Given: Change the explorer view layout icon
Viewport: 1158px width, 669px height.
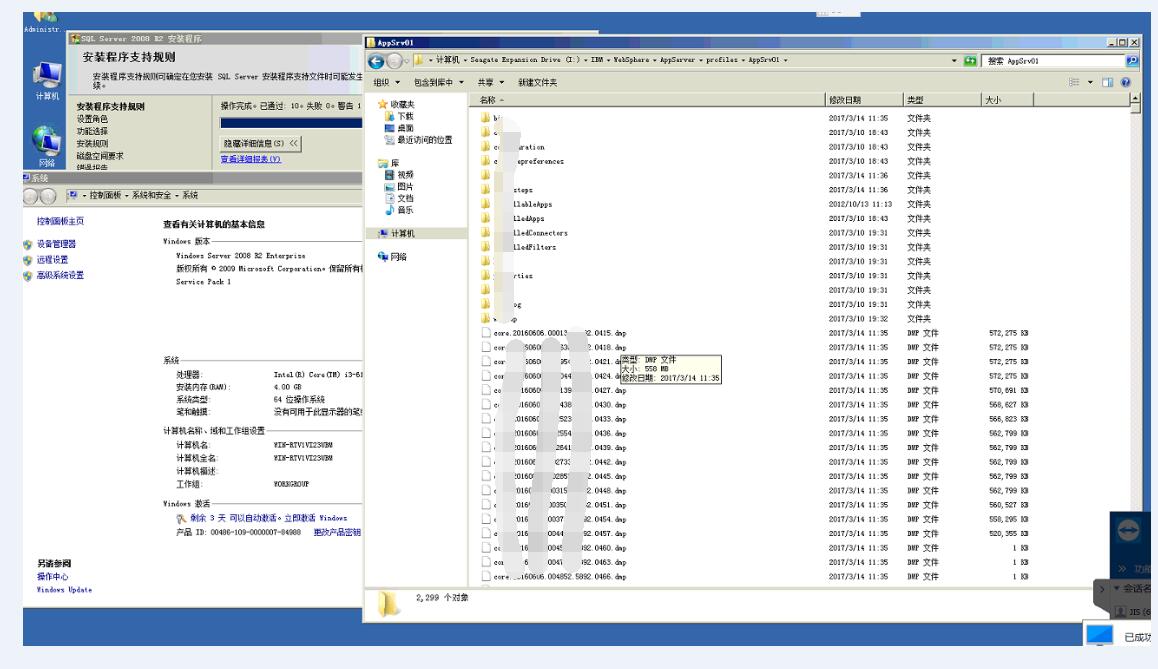Looking at the screenshot, I should (x=1074, y=82).
